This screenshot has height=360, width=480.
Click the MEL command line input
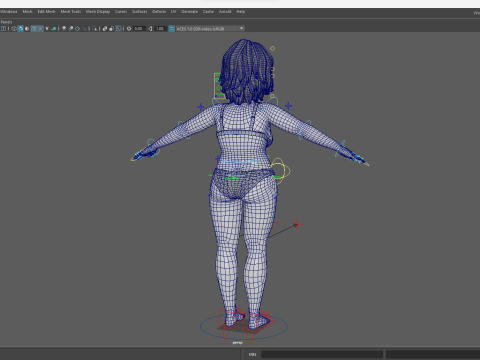pos(322,354)
